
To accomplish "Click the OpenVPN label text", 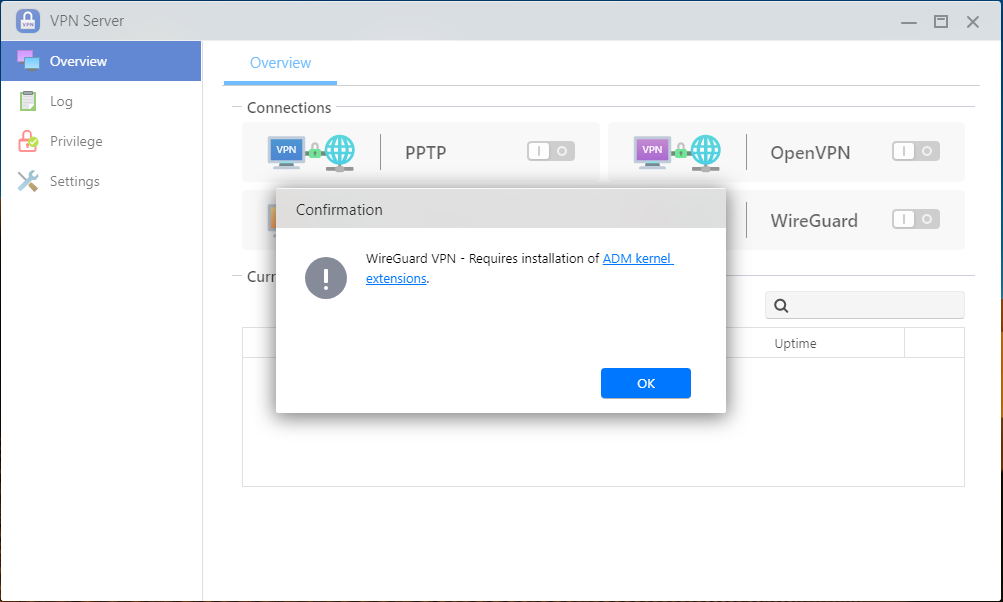I will (x=810, y=153).
